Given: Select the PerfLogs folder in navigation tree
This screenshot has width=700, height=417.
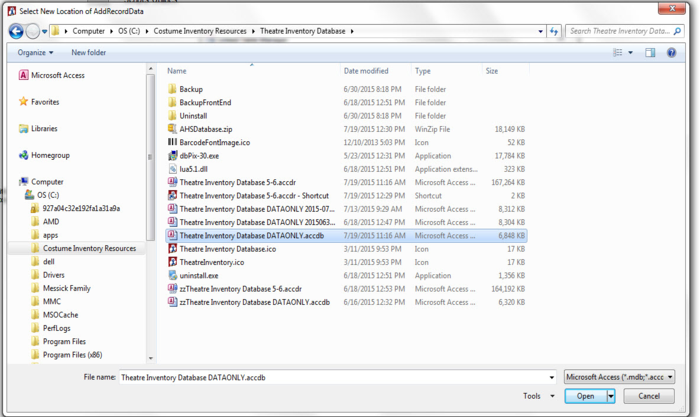Looking at the screenshot, I should tap(51, 328).
